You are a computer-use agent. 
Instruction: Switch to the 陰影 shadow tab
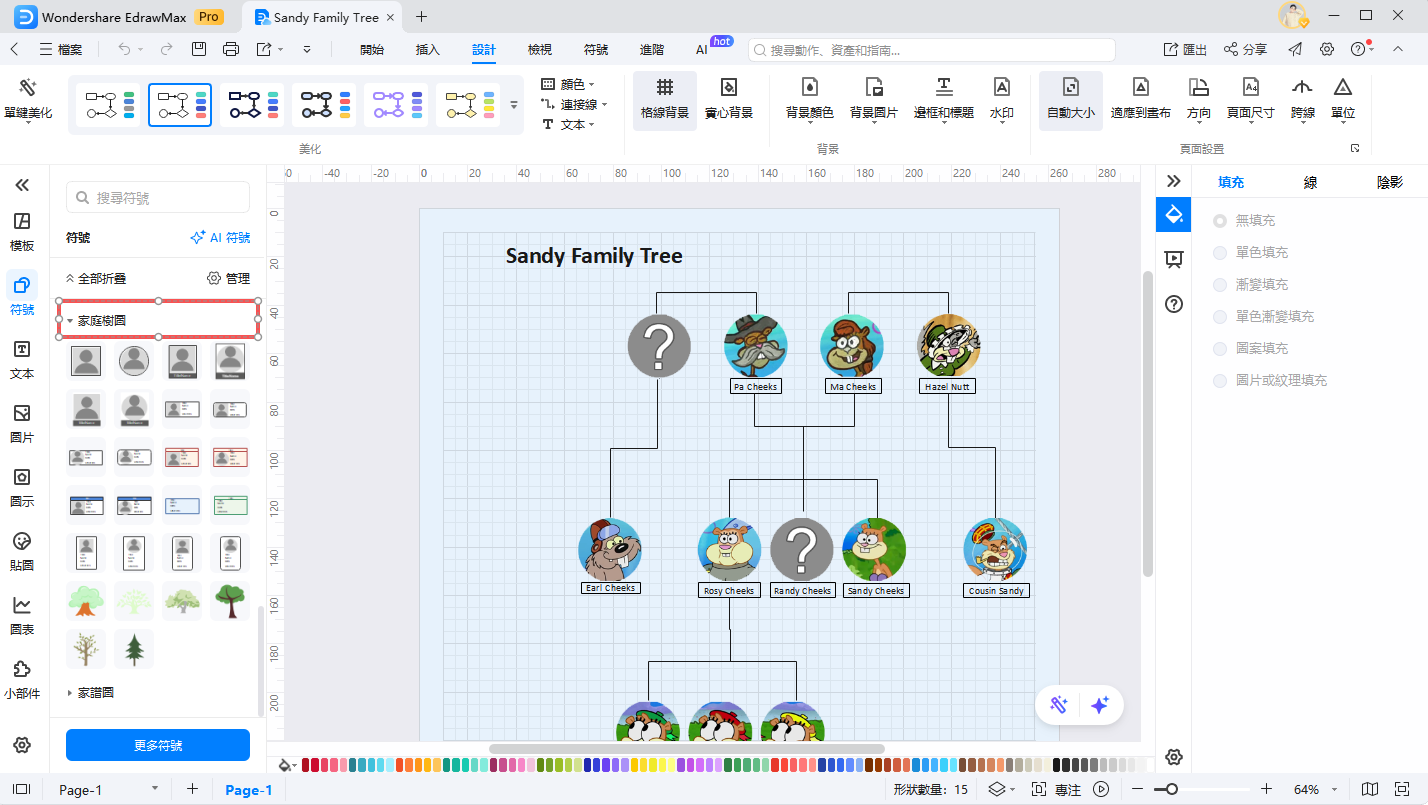click(1389, 182)
